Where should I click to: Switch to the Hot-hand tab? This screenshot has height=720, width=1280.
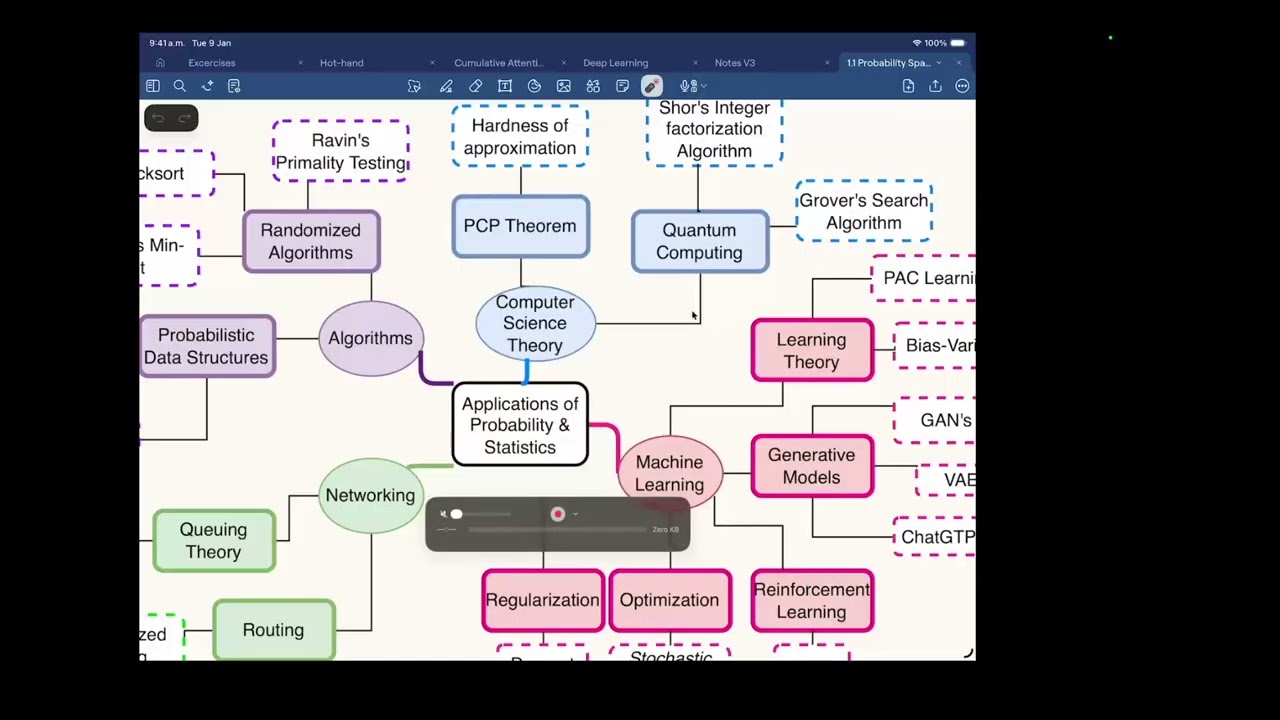342,63
